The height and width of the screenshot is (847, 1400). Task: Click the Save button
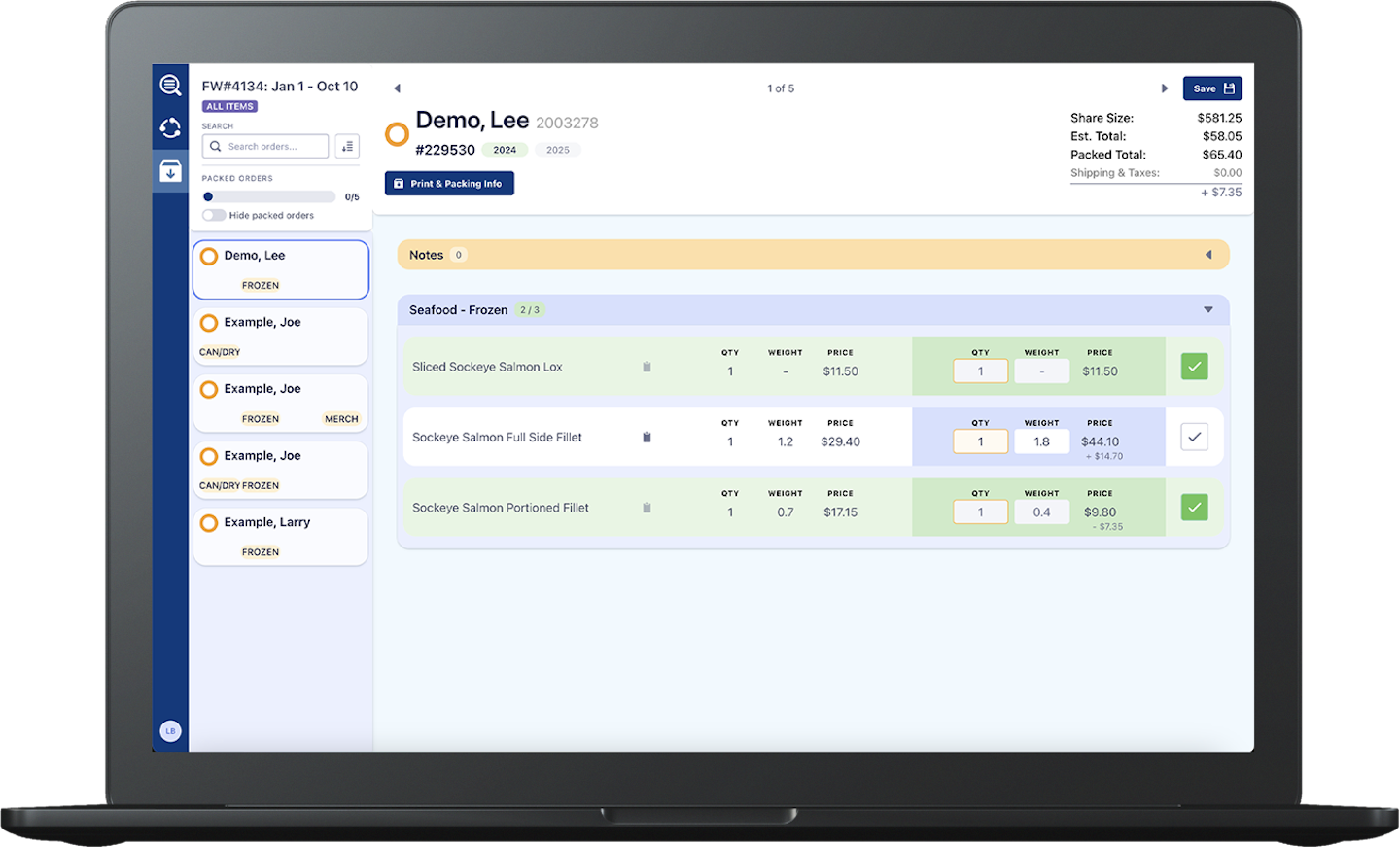(1211, 88)
